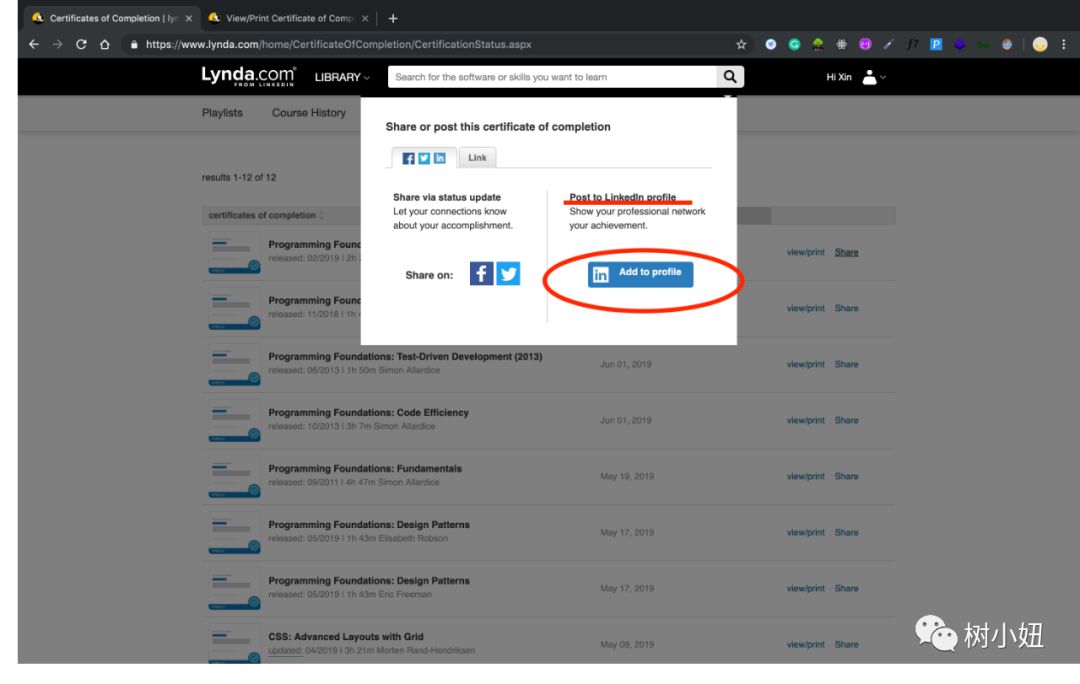Click Add to profile LinkedIn button

[x=641, y=273]
